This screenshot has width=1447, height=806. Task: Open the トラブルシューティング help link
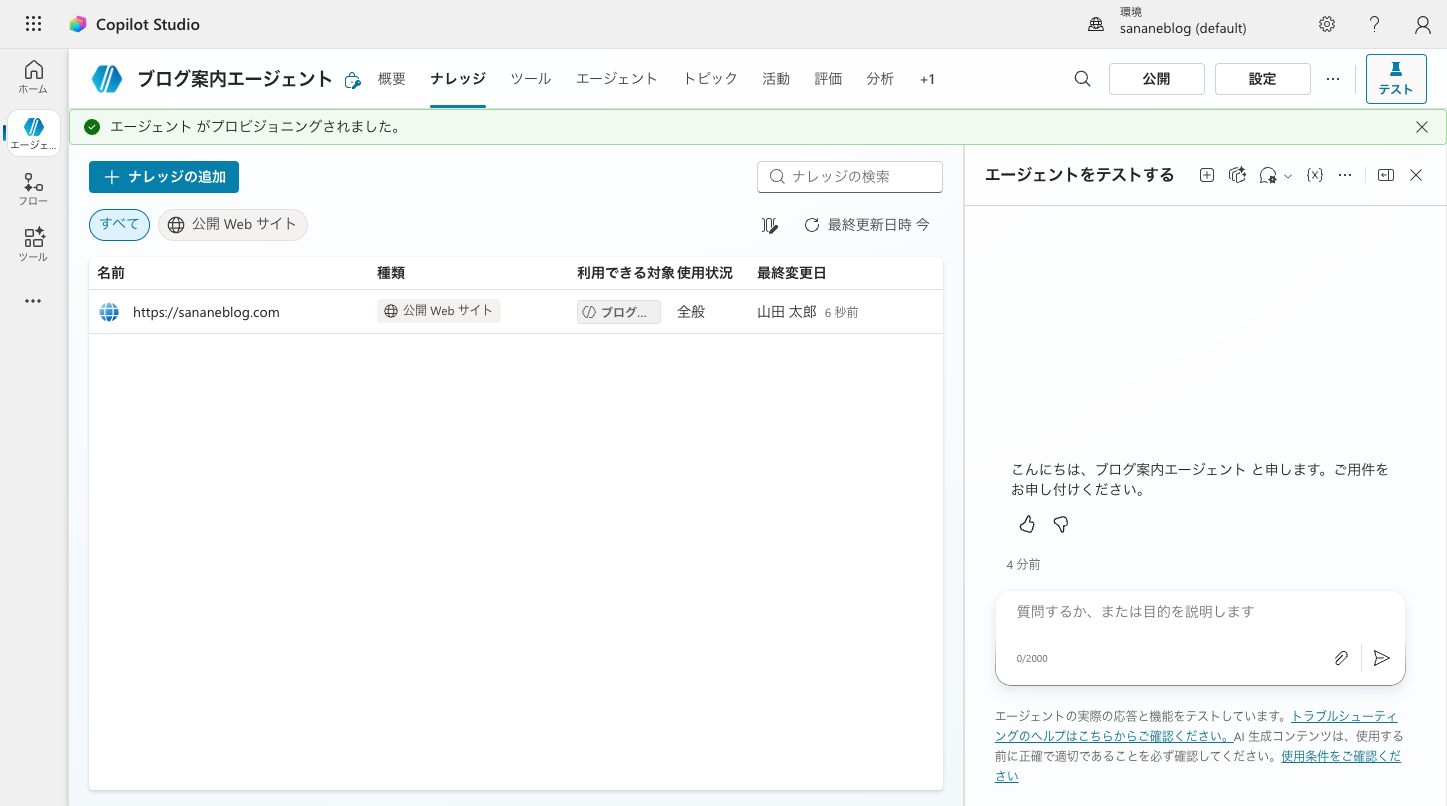pos(1196,726)
